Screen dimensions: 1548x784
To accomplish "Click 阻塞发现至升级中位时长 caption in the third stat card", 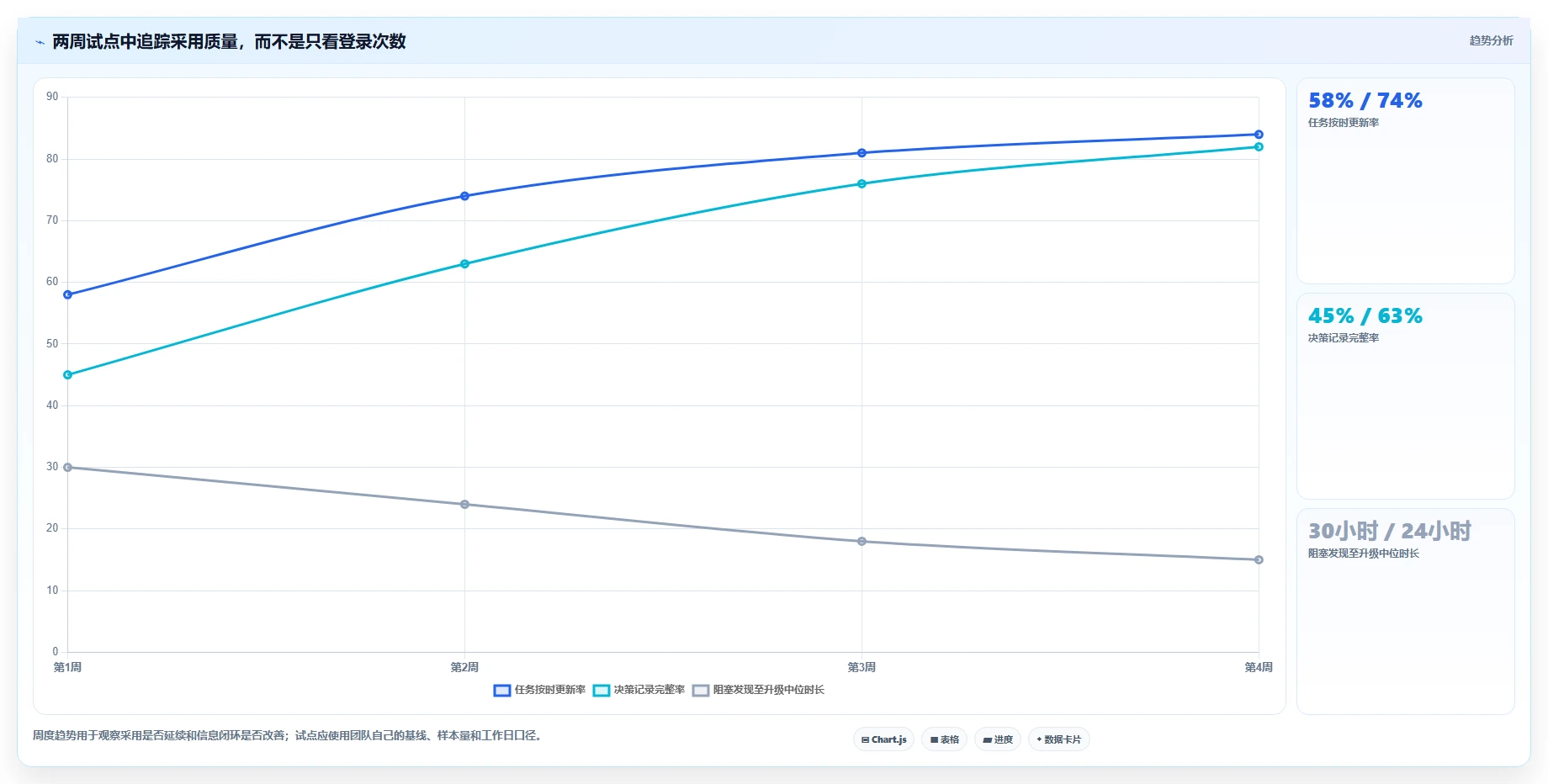I will click(x=1363, y=554).
